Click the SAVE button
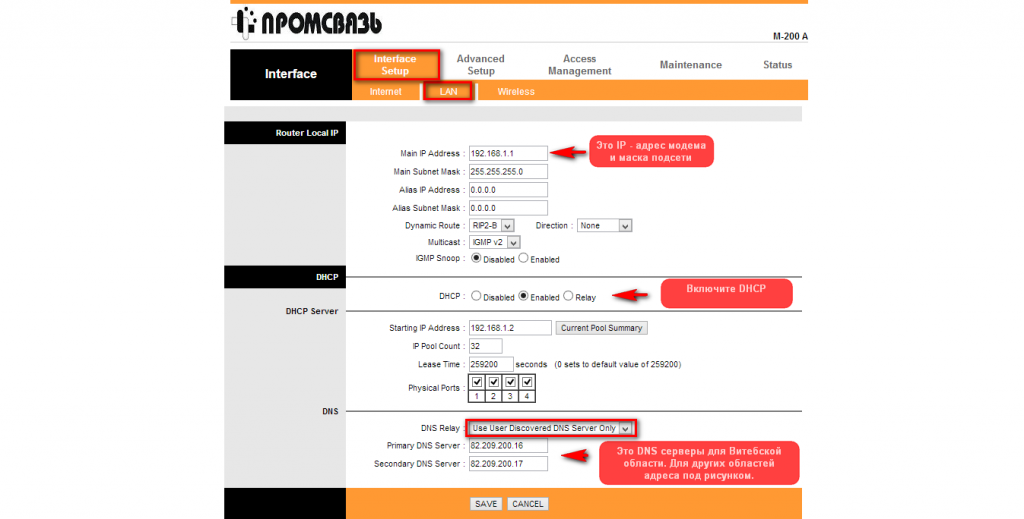Image resolution: width=1024 pixels, height=519 pixels. 486,504
